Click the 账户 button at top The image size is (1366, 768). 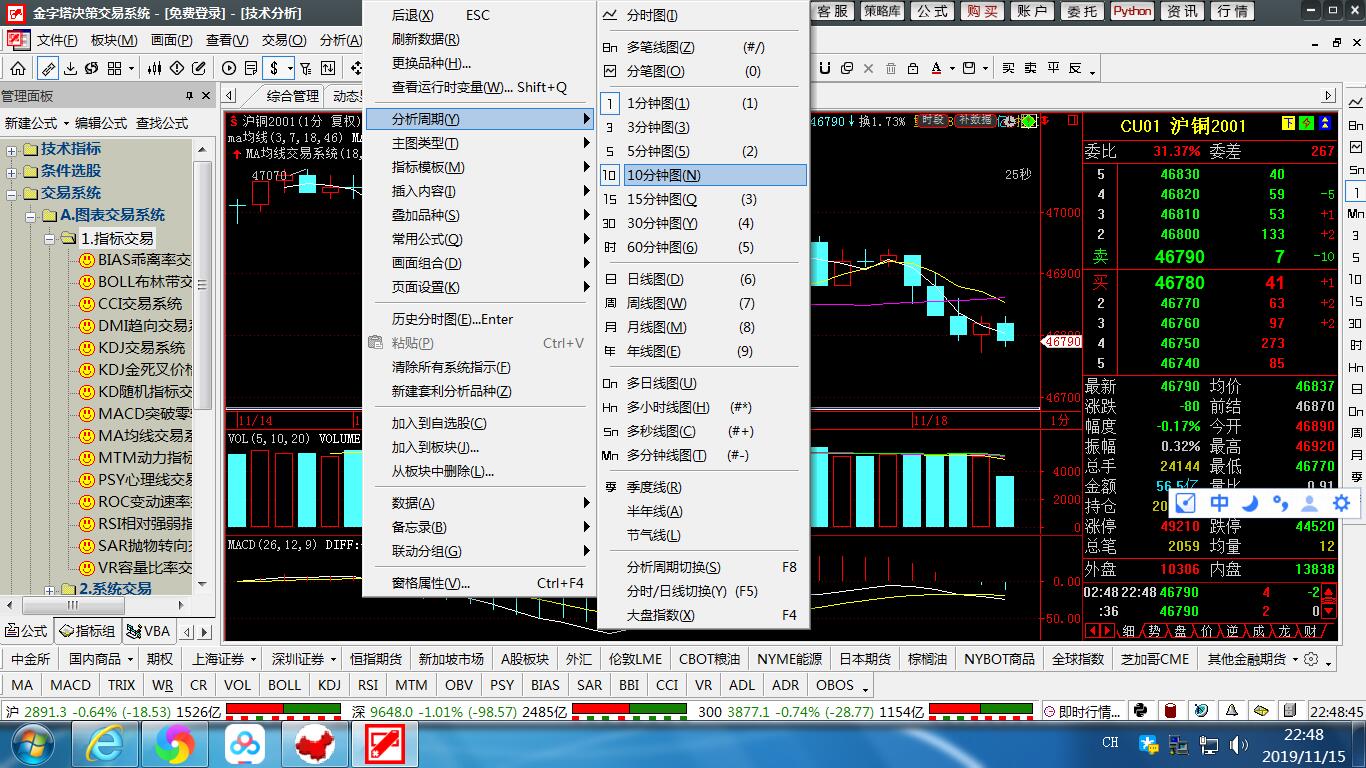tap(1032, 11)
